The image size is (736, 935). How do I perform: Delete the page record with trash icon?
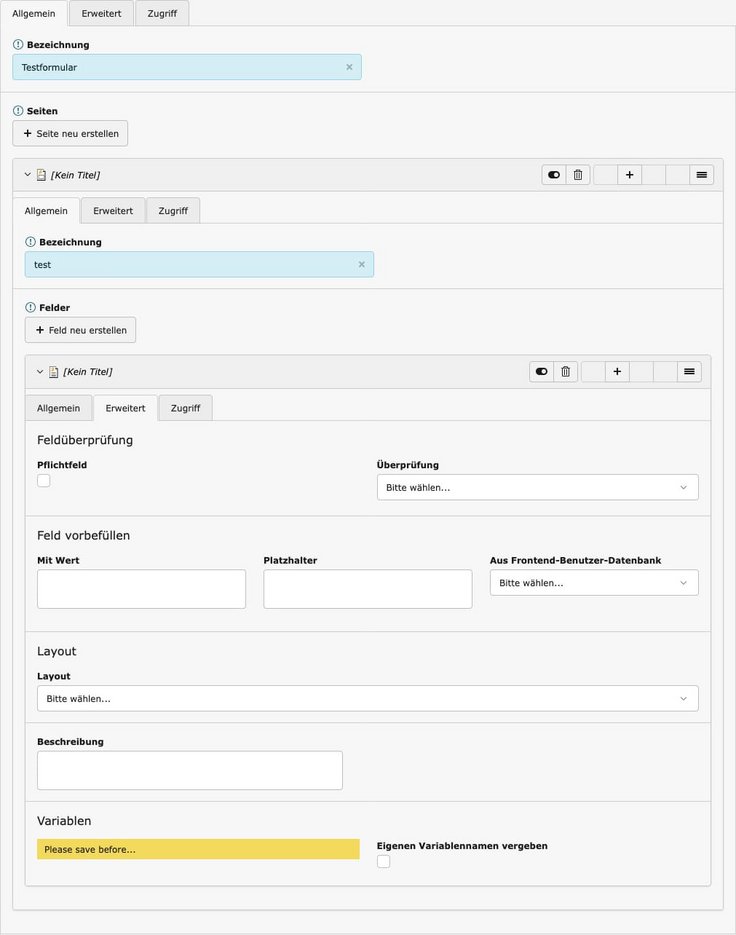click(578, 175)
